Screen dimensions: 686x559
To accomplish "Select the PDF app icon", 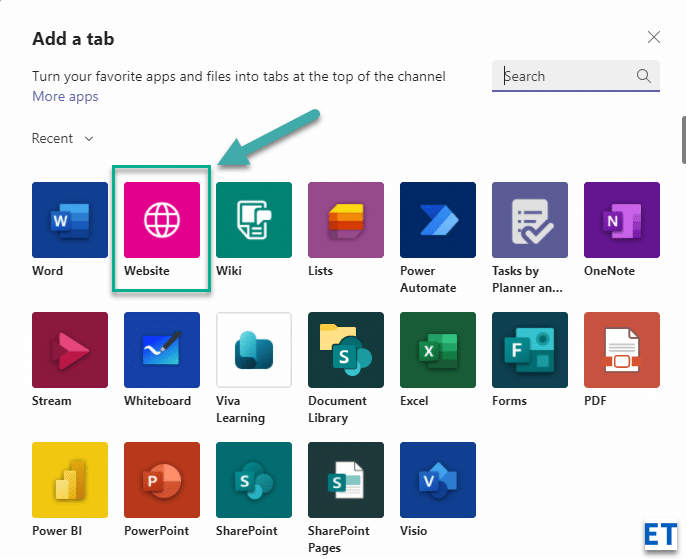I will 622,350.
